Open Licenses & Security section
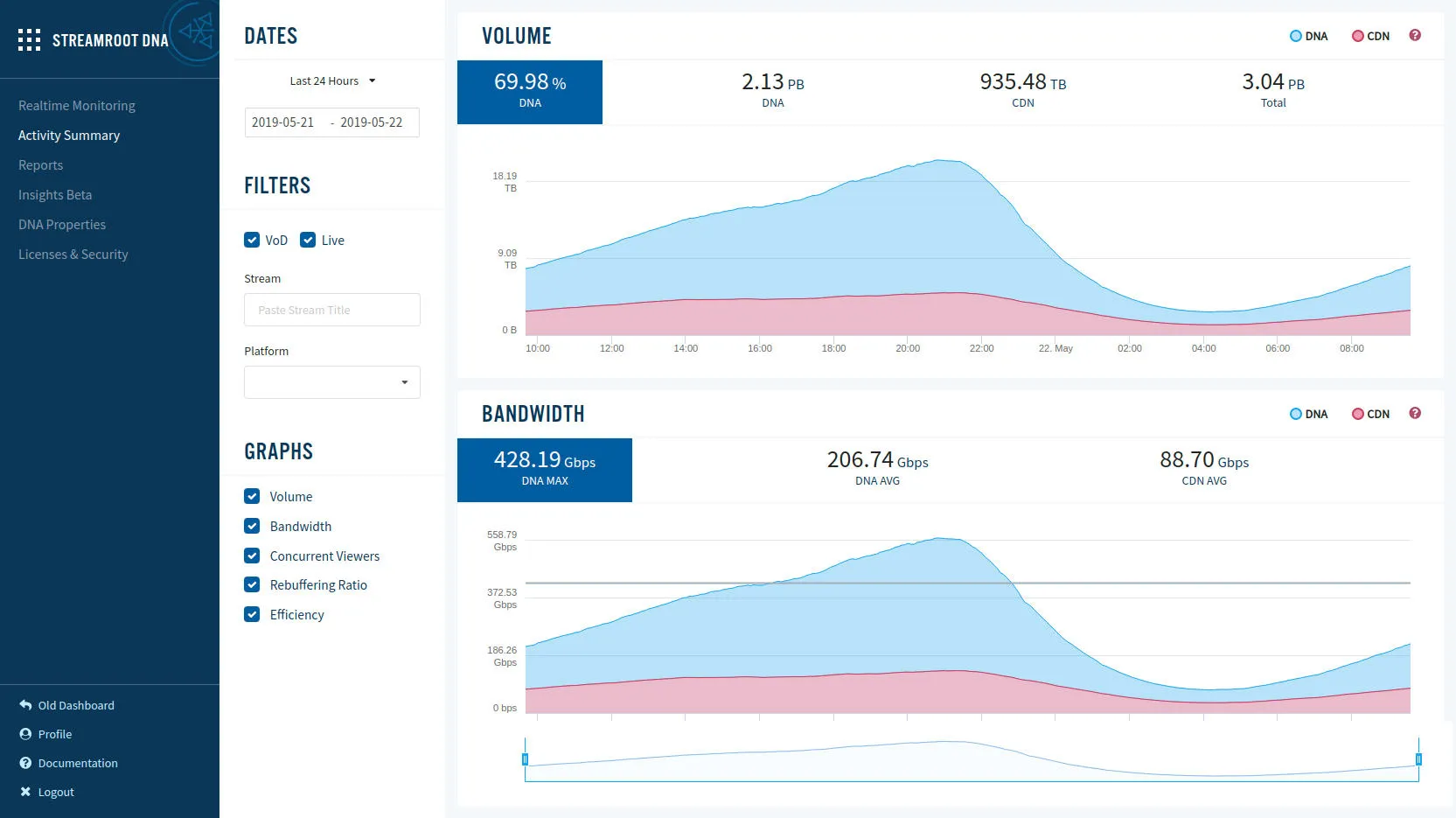Image resolution: width=1456 pixels, height=818 pixels. [x=73, y=255]
